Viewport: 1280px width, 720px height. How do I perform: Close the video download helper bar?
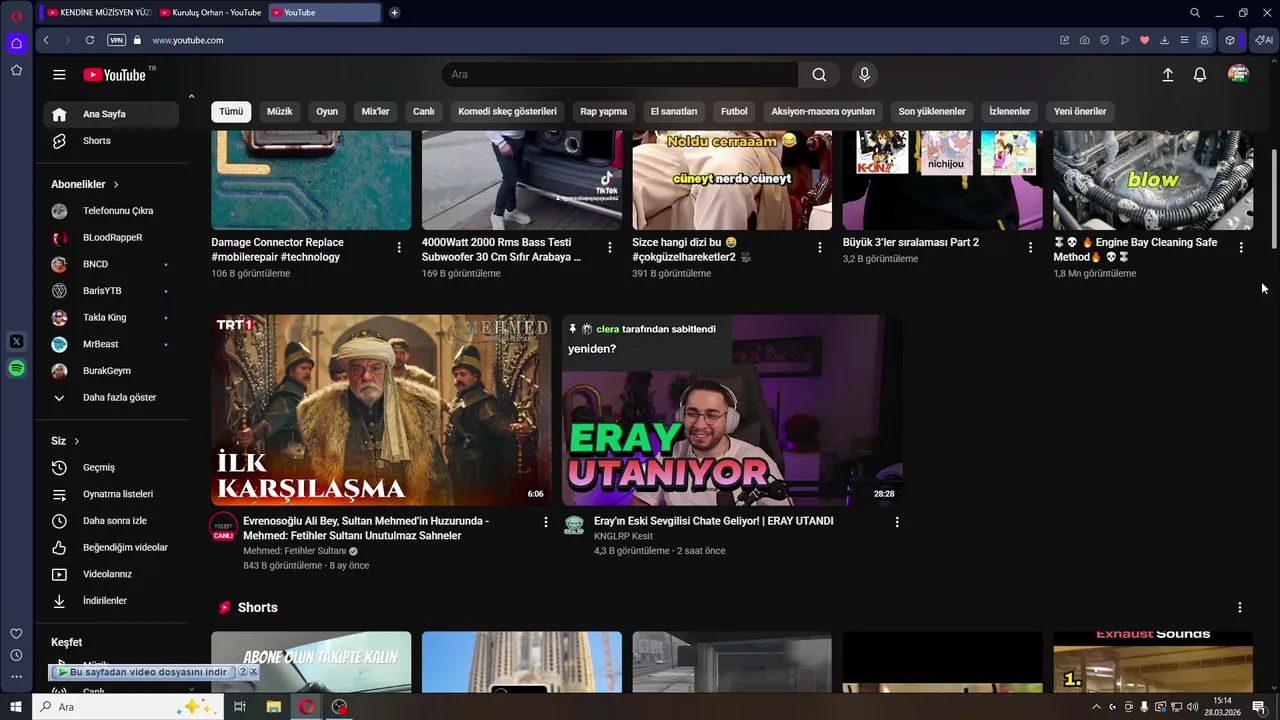click(x=253, y=672)
